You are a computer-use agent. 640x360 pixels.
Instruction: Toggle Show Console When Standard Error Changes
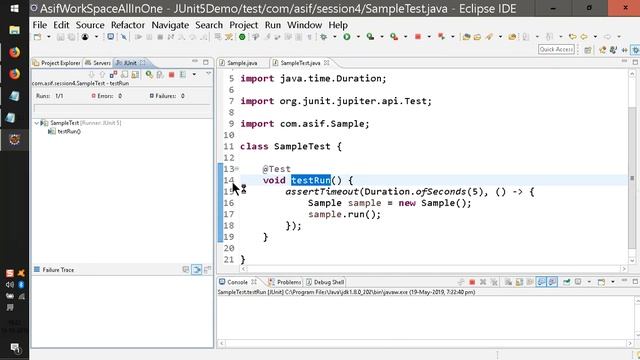pos(552,282)
